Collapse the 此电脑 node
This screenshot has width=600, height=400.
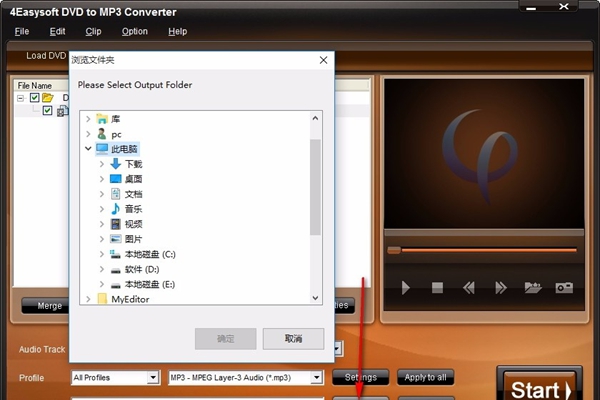(x=88, y=149)
